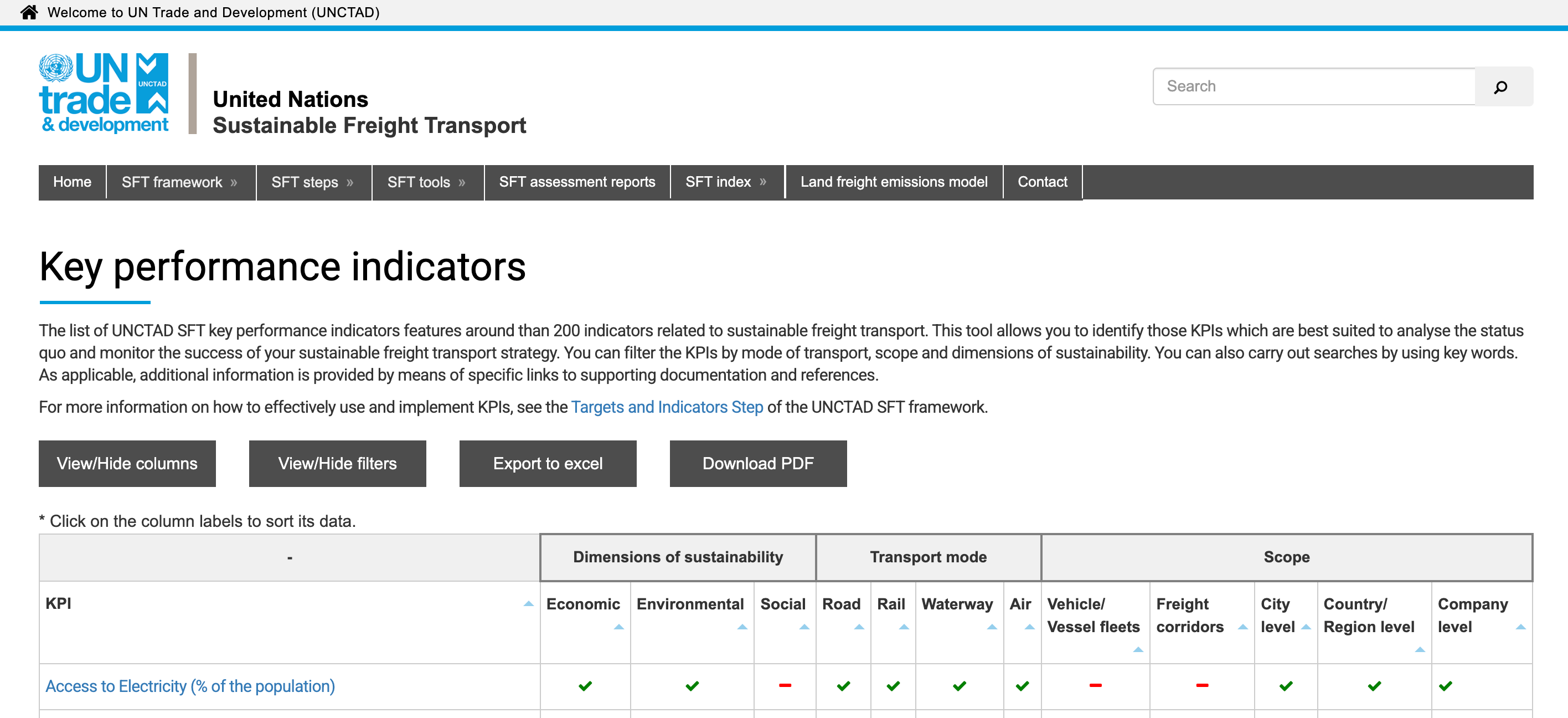The width and height of the screenshot is (1568, 718).
Task: Sort the Waterway column
Action: (x=956, y=604)
